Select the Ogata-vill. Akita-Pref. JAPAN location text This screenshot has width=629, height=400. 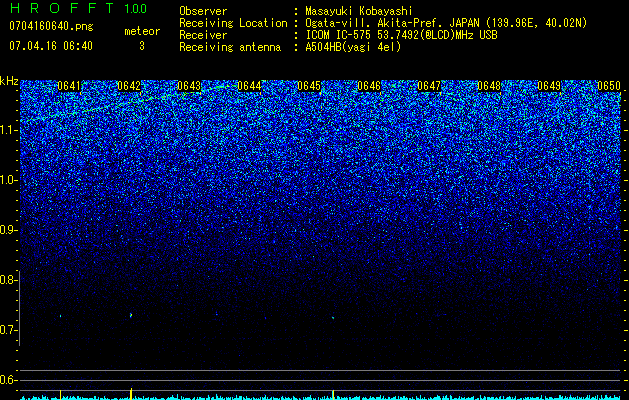(446, 23)
